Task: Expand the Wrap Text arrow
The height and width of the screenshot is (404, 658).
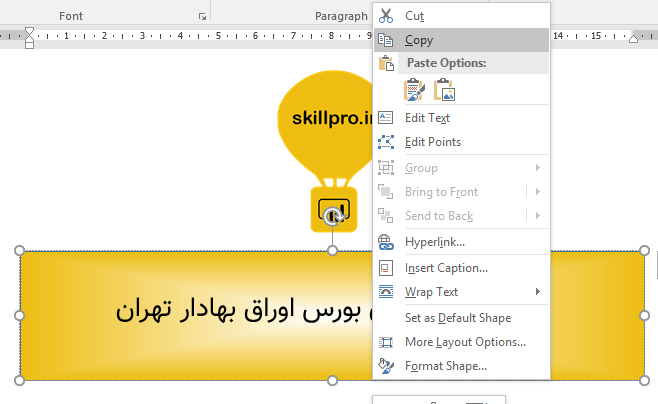Action: point(538,292)
